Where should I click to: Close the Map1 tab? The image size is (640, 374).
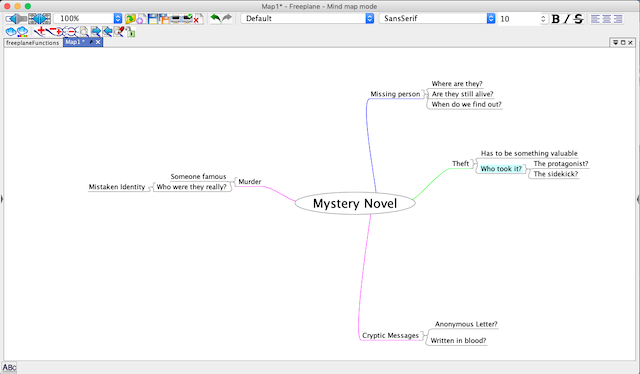click(98, 42)
